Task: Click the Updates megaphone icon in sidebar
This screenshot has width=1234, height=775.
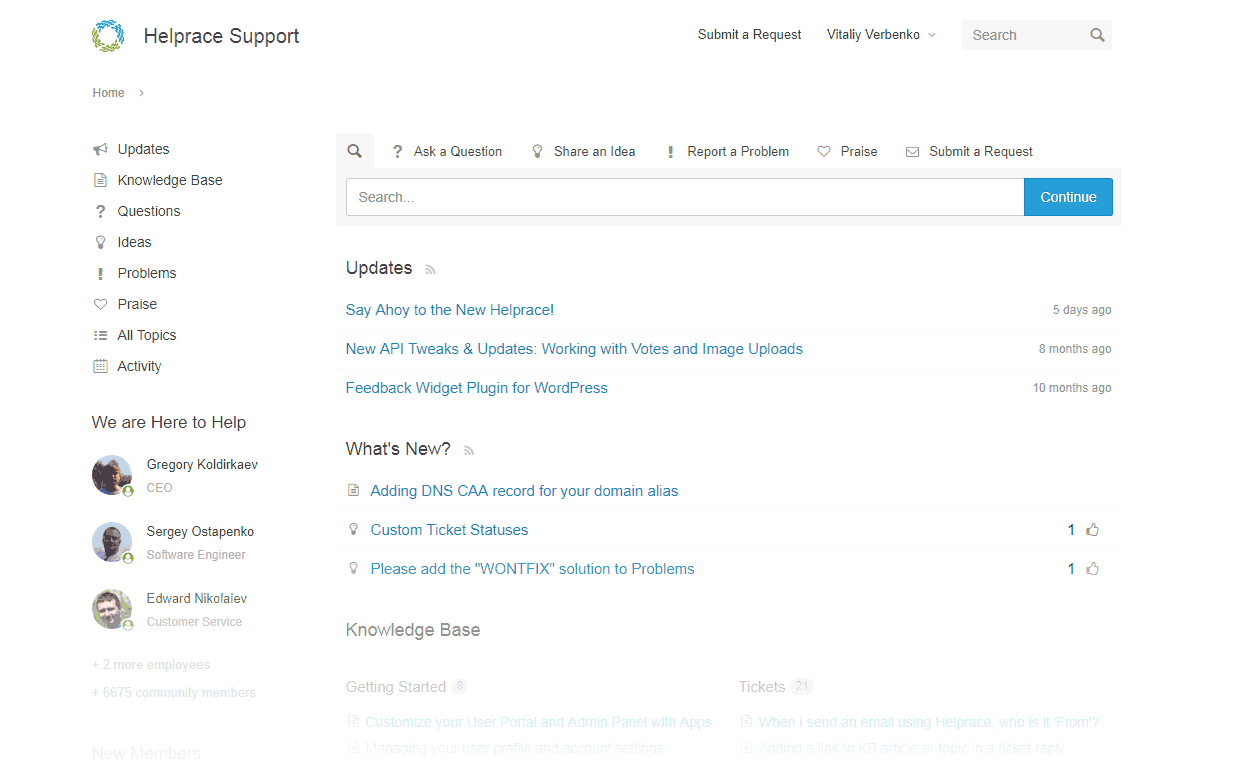Action: tap(100, 149)
